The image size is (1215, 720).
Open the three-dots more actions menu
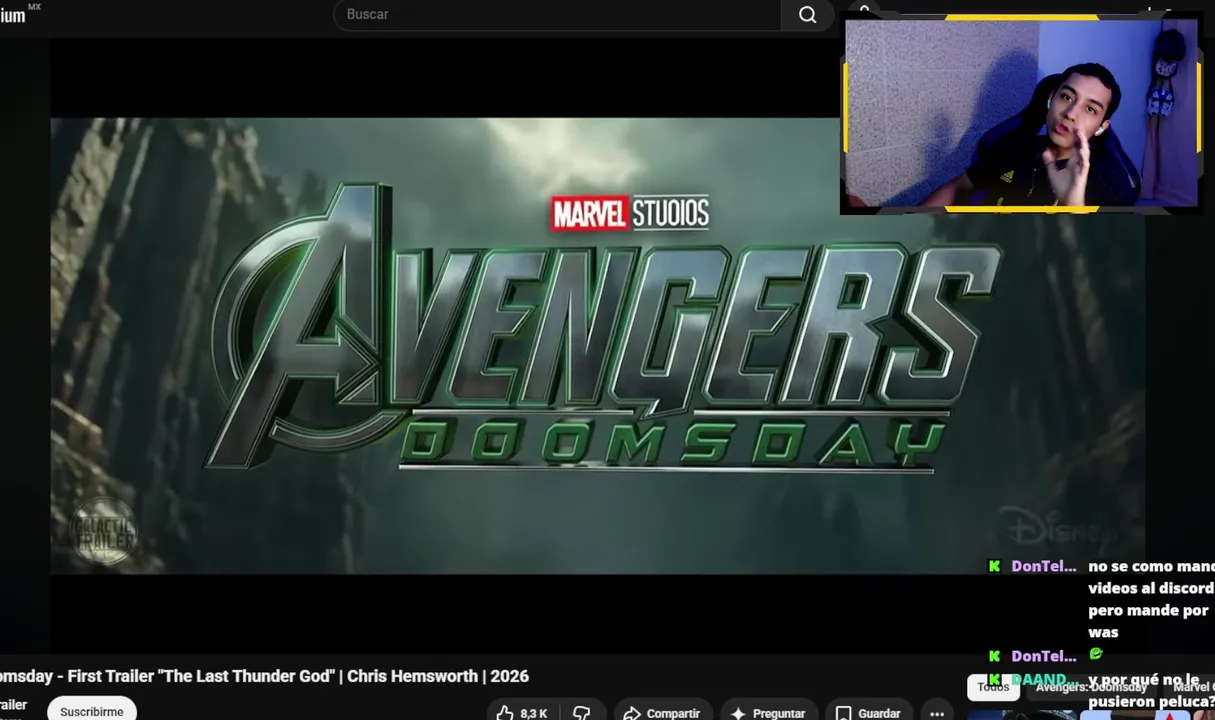coord(937,713)
